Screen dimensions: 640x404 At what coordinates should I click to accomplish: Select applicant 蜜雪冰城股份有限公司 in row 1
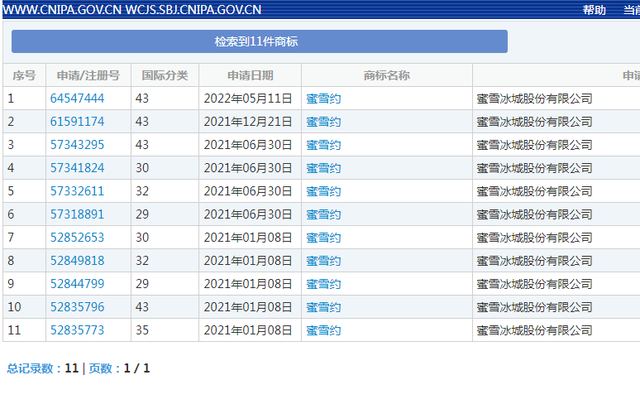coord(534,99)
